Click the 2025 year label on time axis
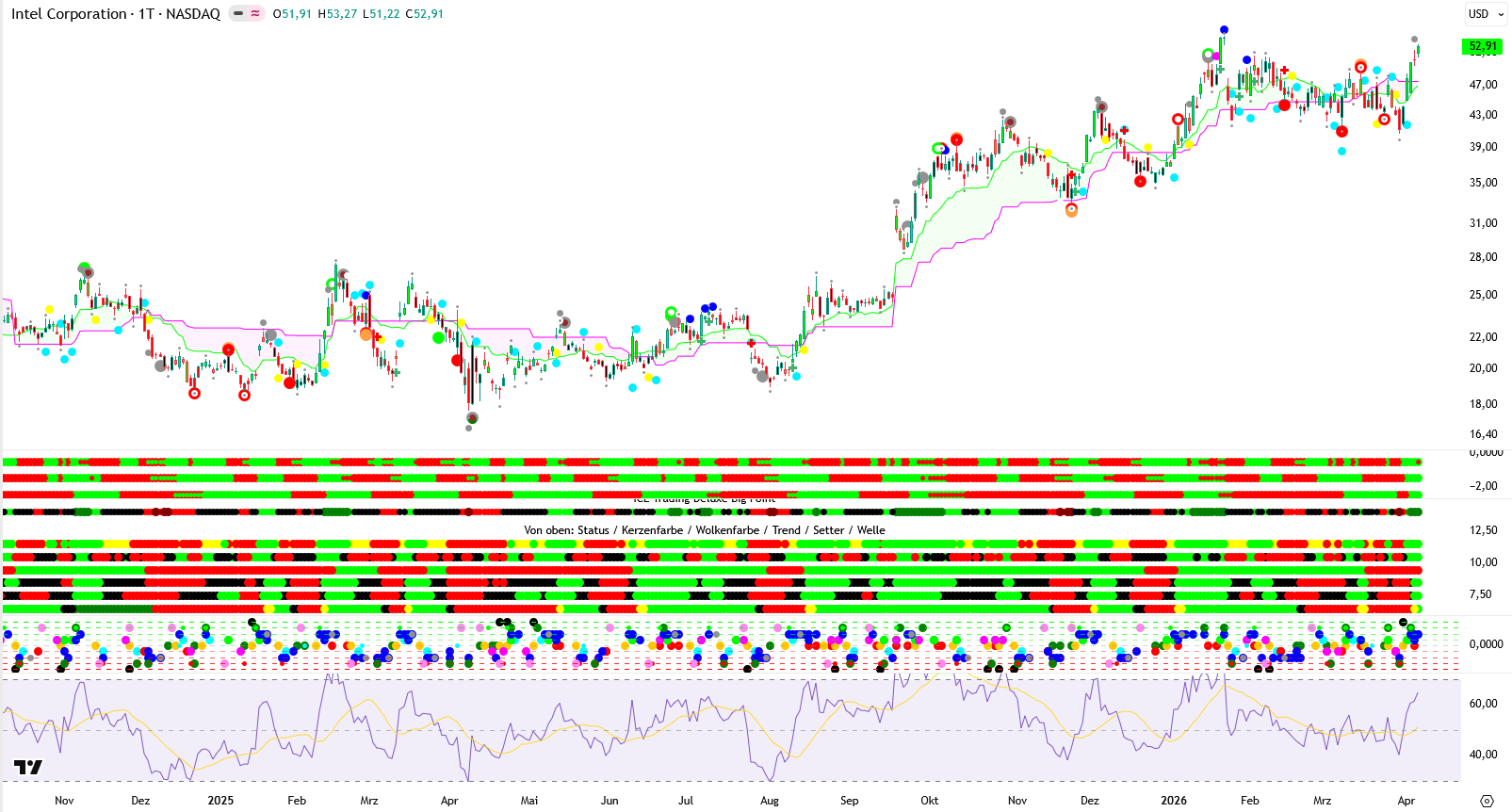1512x812 pixels. tap(220, 801)
